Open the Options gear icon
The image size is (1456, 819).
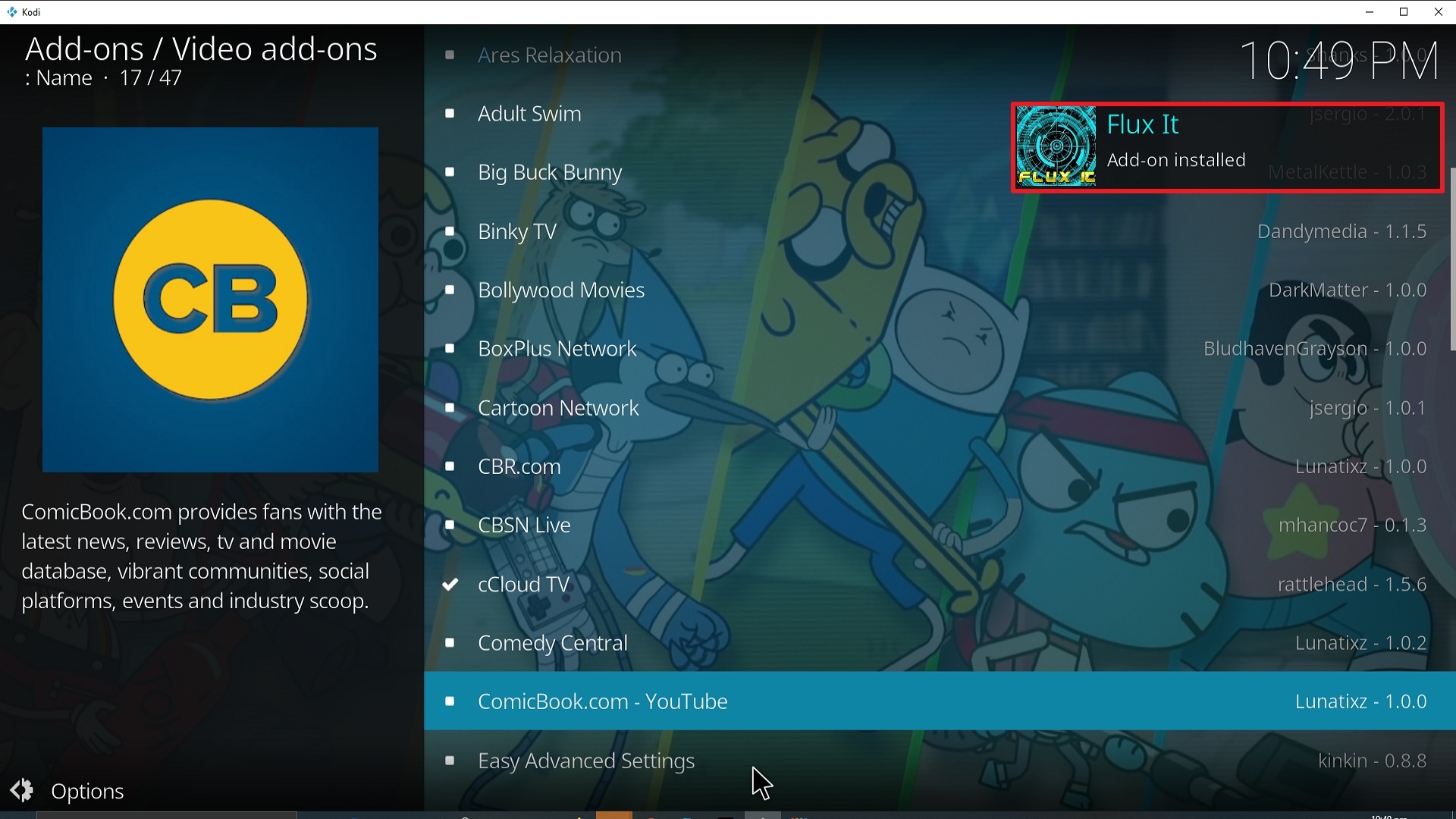click(22, 790)
